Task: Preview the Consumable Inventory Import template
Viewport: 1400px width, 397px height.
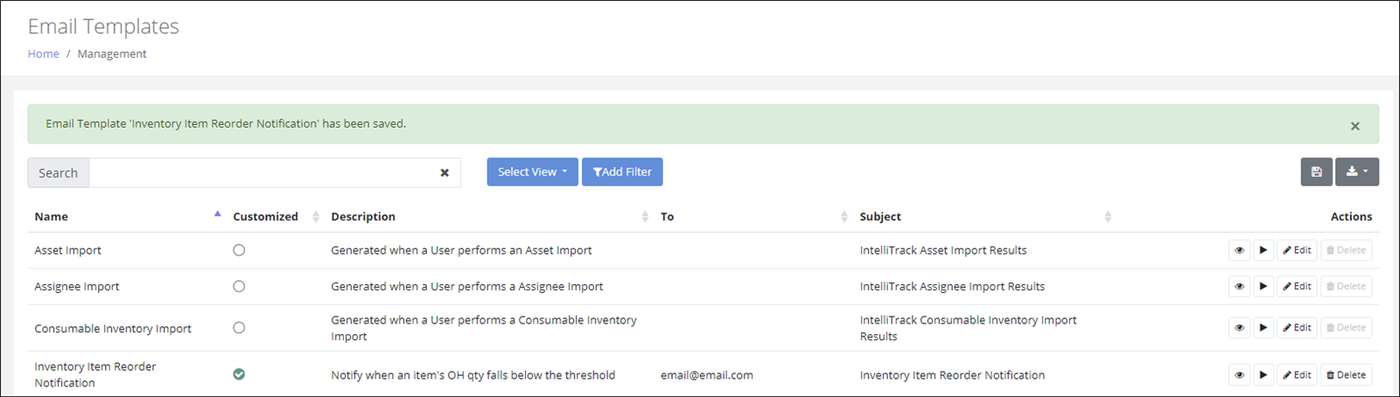Action: coord(1240,328)
